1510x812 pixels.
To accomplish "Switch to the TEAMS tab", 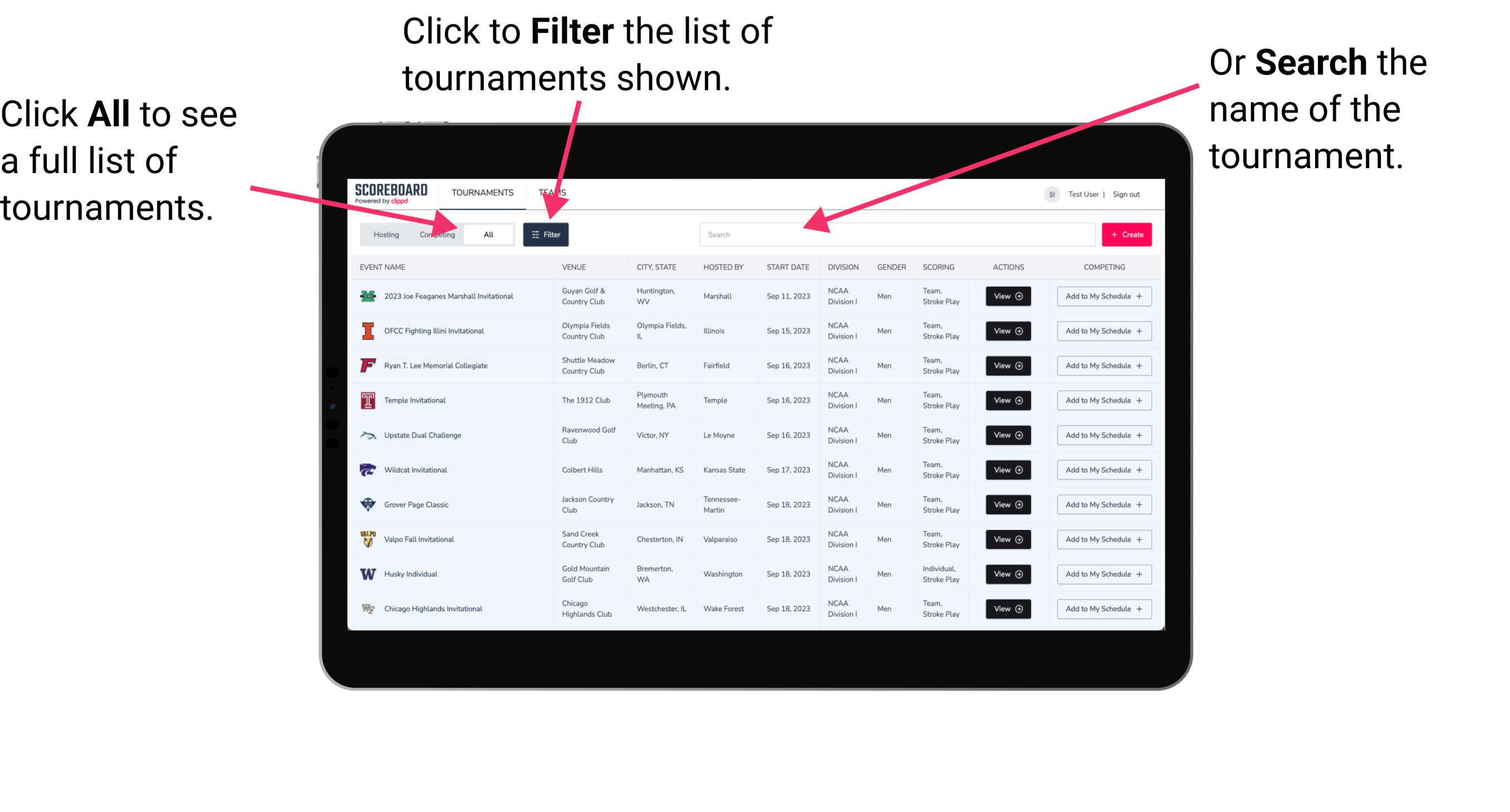I will [553, 192].
